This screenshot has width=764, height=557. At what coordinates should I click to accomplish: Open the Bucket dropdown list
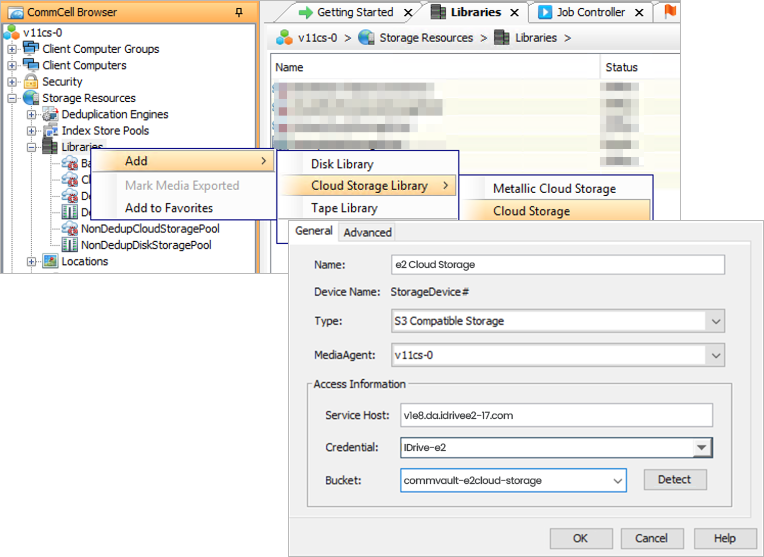pos(617,480)
